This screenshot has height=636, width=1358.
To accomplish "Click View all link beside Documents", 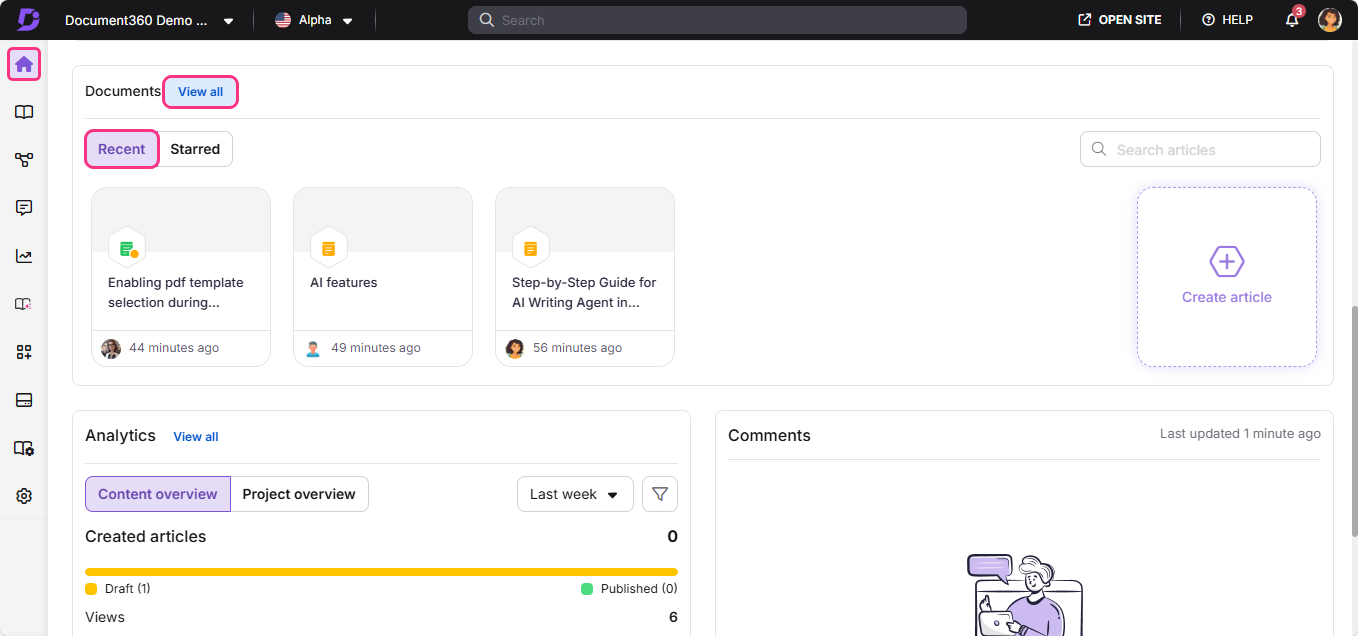I will [200, 92].
